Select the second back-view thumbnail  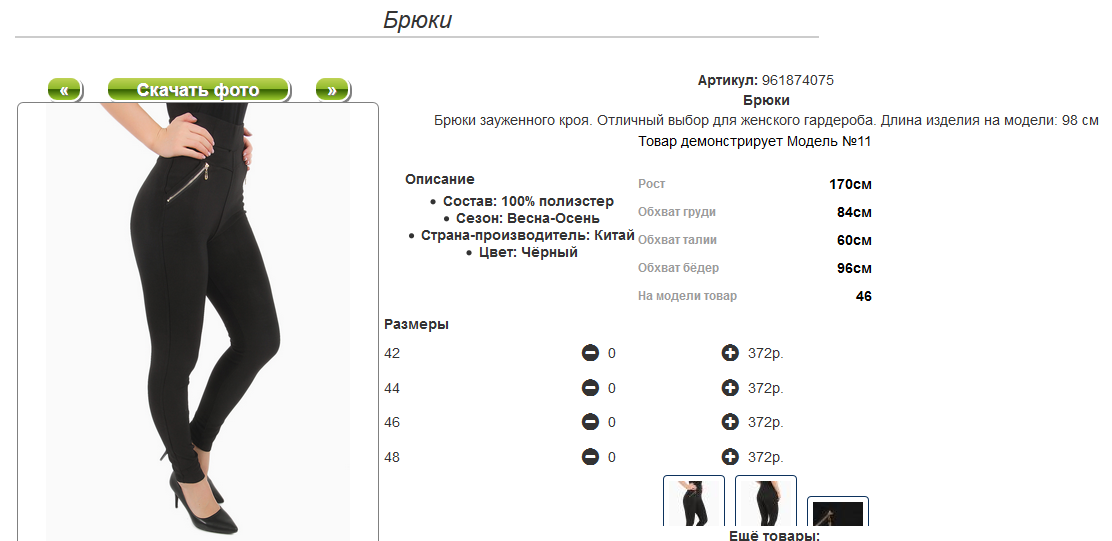click(x=766, y=501)
